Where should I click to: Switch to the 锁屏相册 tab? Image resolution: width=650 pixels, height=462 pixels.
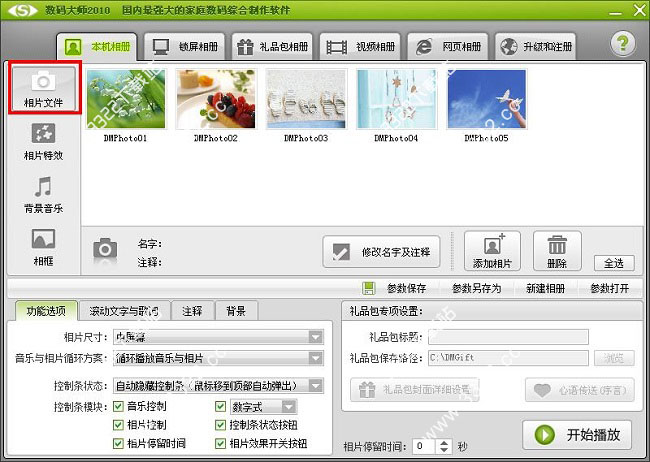pyautogui.click(x=184, y=46)
